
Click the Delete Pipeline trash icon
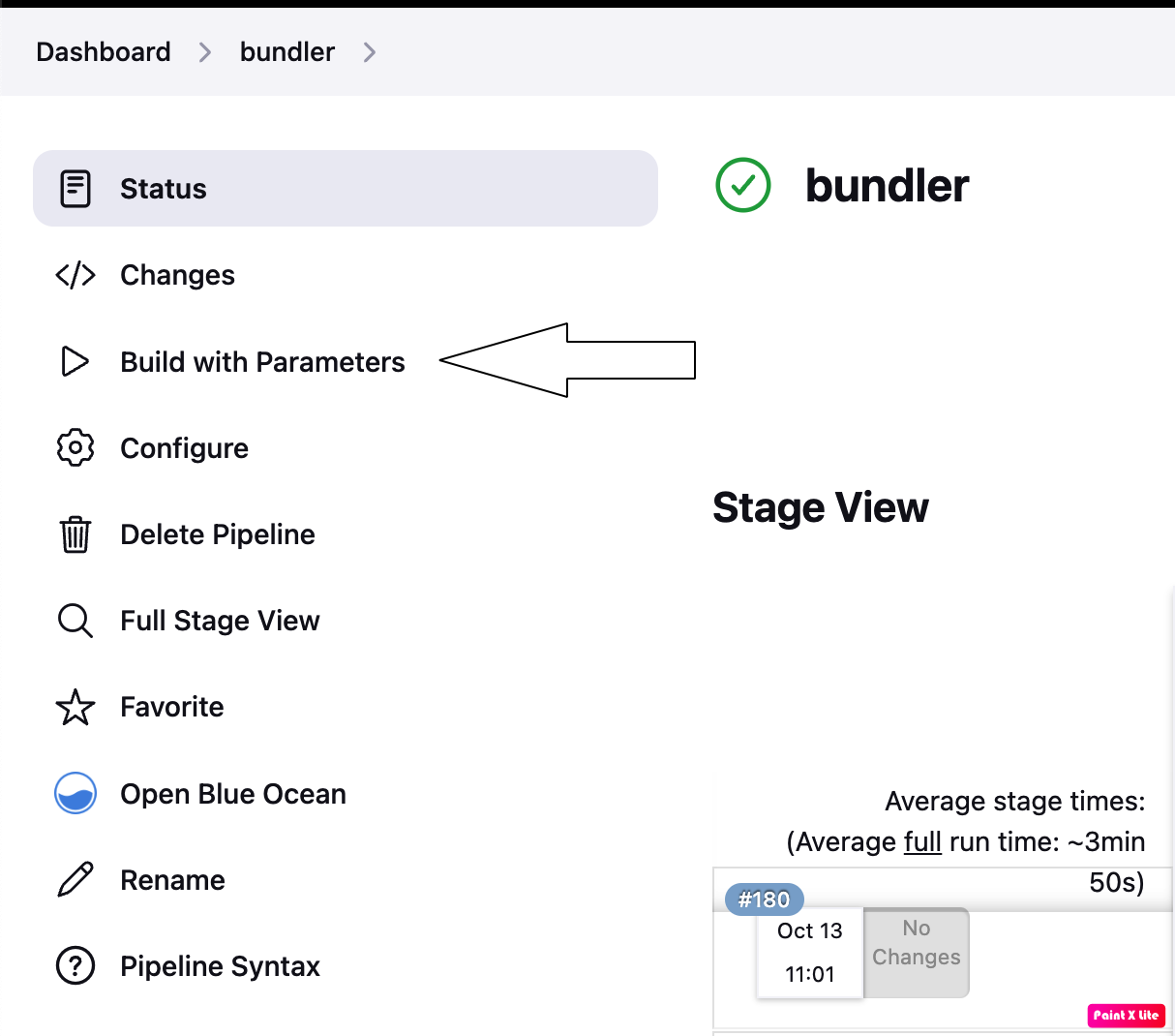click(75, 533)
